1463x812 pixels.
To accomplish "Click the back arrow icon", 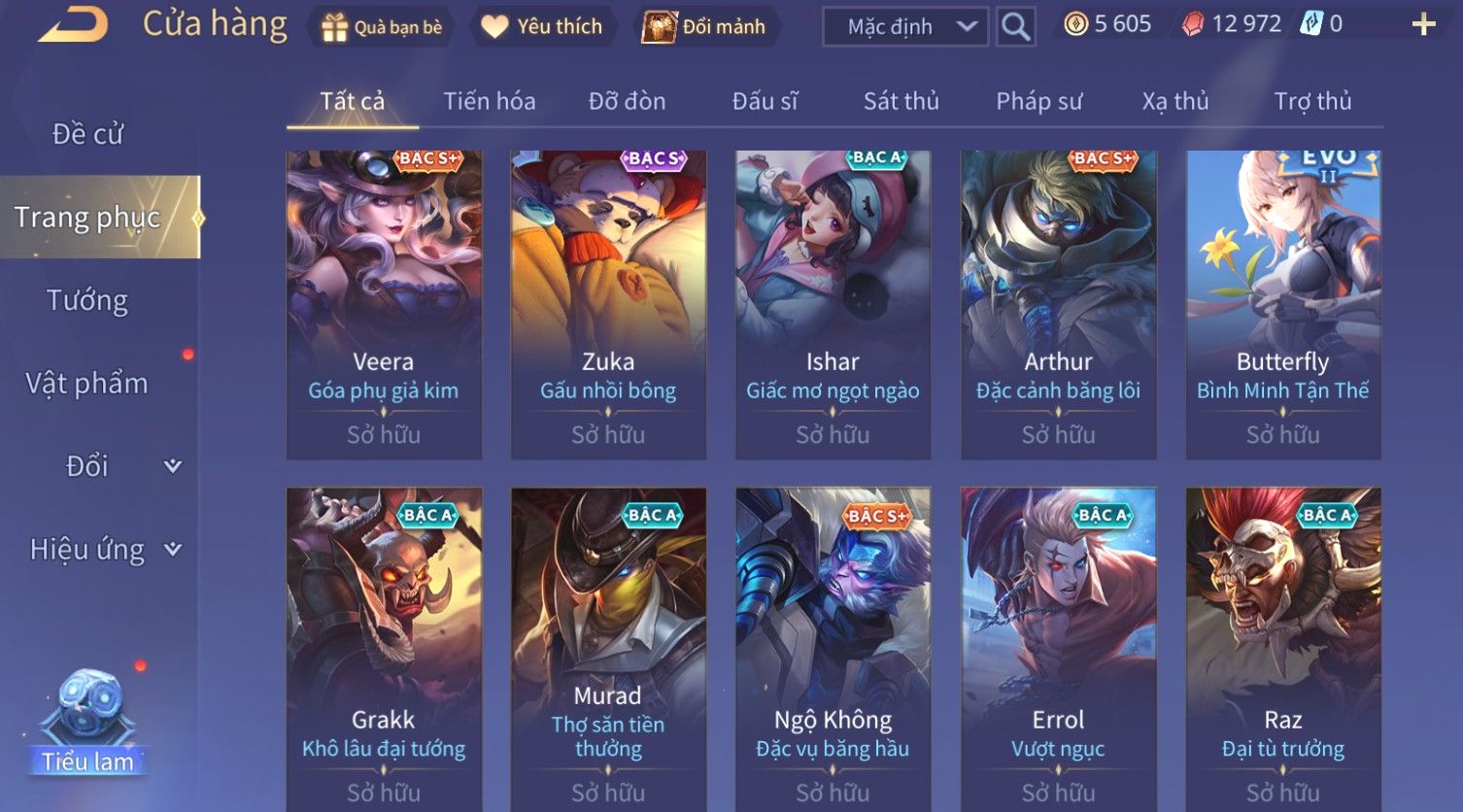I will click(x=73, y=24).
